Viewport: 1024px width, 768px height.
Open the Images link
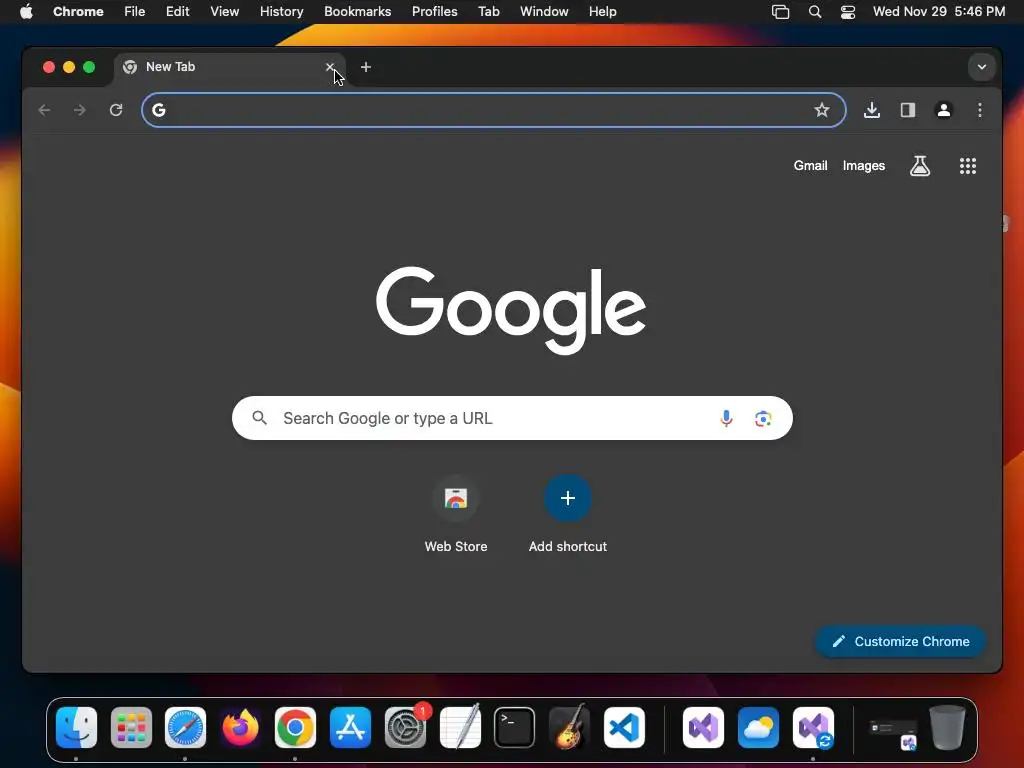863,166
